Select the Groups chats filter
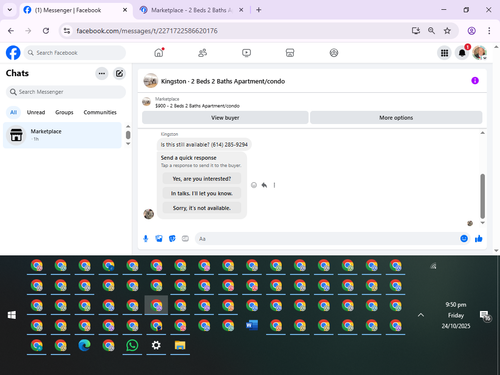500x375 pixels. [x=64, y=112]
